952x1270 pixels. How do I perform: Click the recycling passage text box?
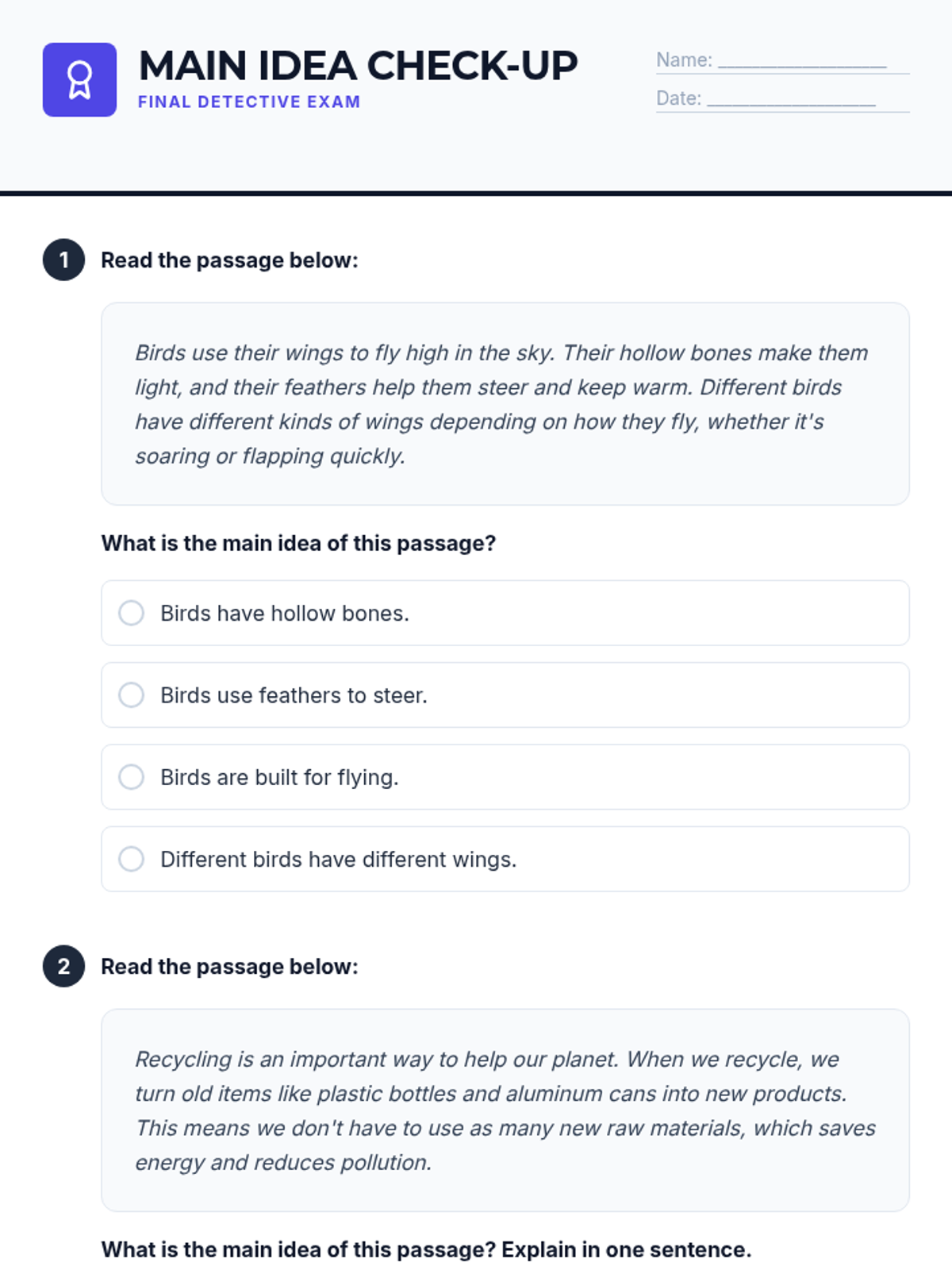pos(505,1110)
